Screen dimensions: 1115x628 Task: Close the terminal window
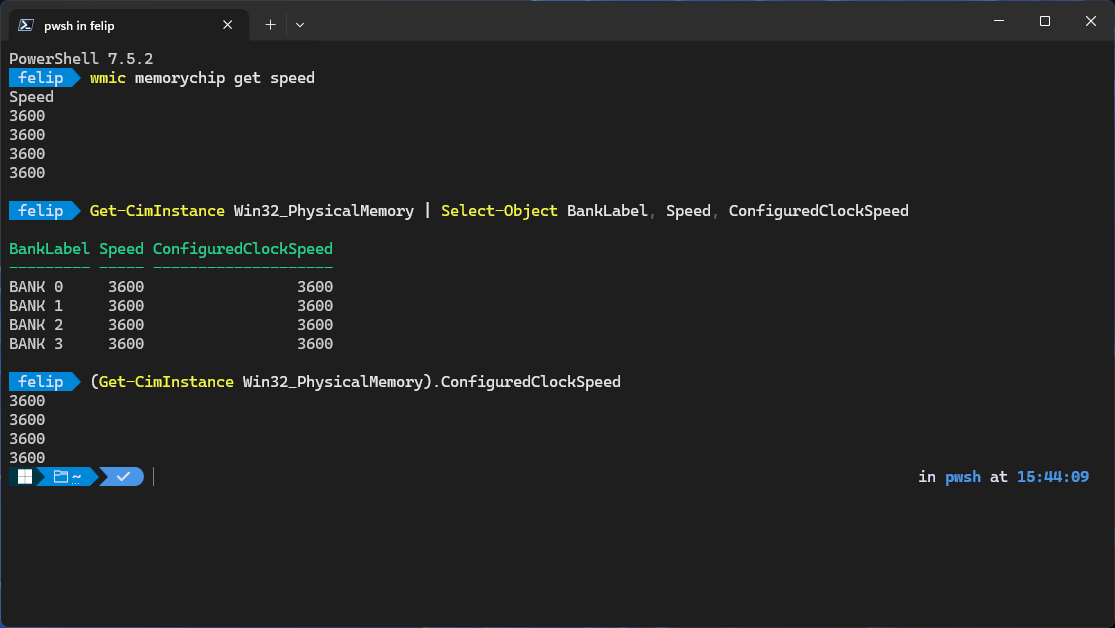click(x=1091, y=21)
